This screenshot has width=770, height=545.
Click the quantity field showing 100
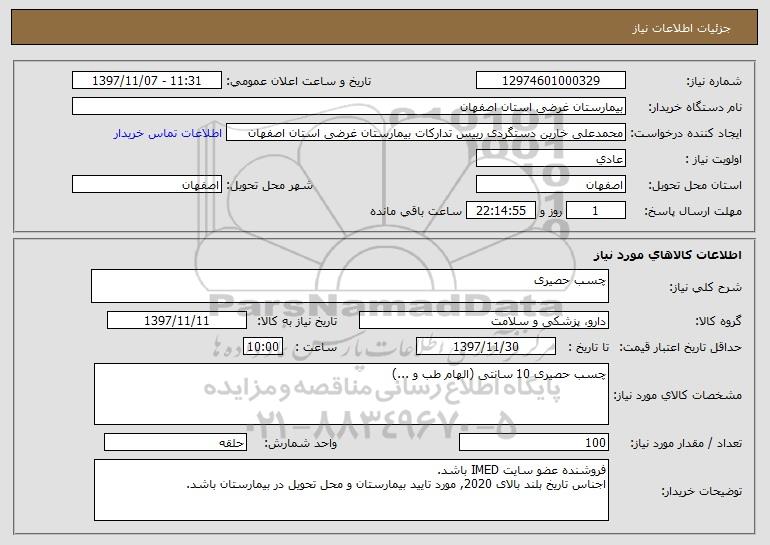coord(534,442)
